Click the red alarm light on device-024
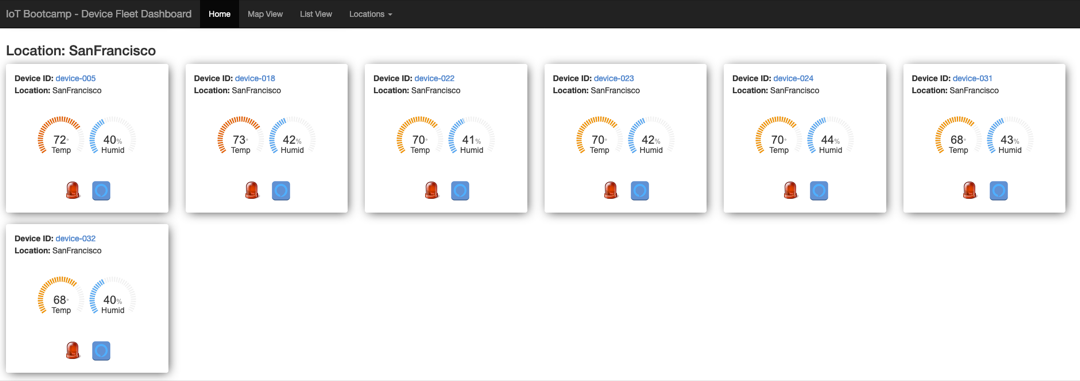 point(790,191)
